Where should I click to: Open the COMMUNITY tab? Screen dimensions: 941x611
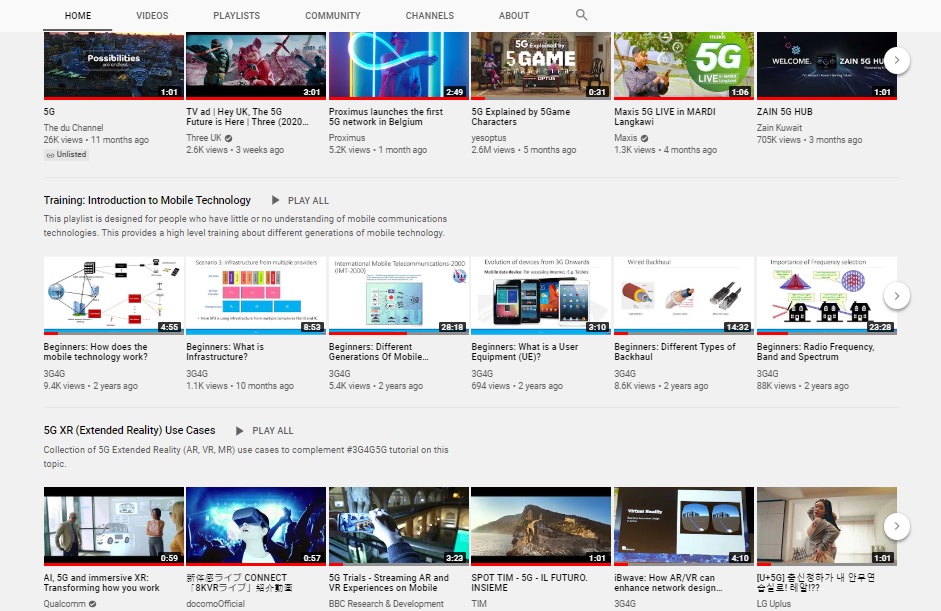(332, 16)
